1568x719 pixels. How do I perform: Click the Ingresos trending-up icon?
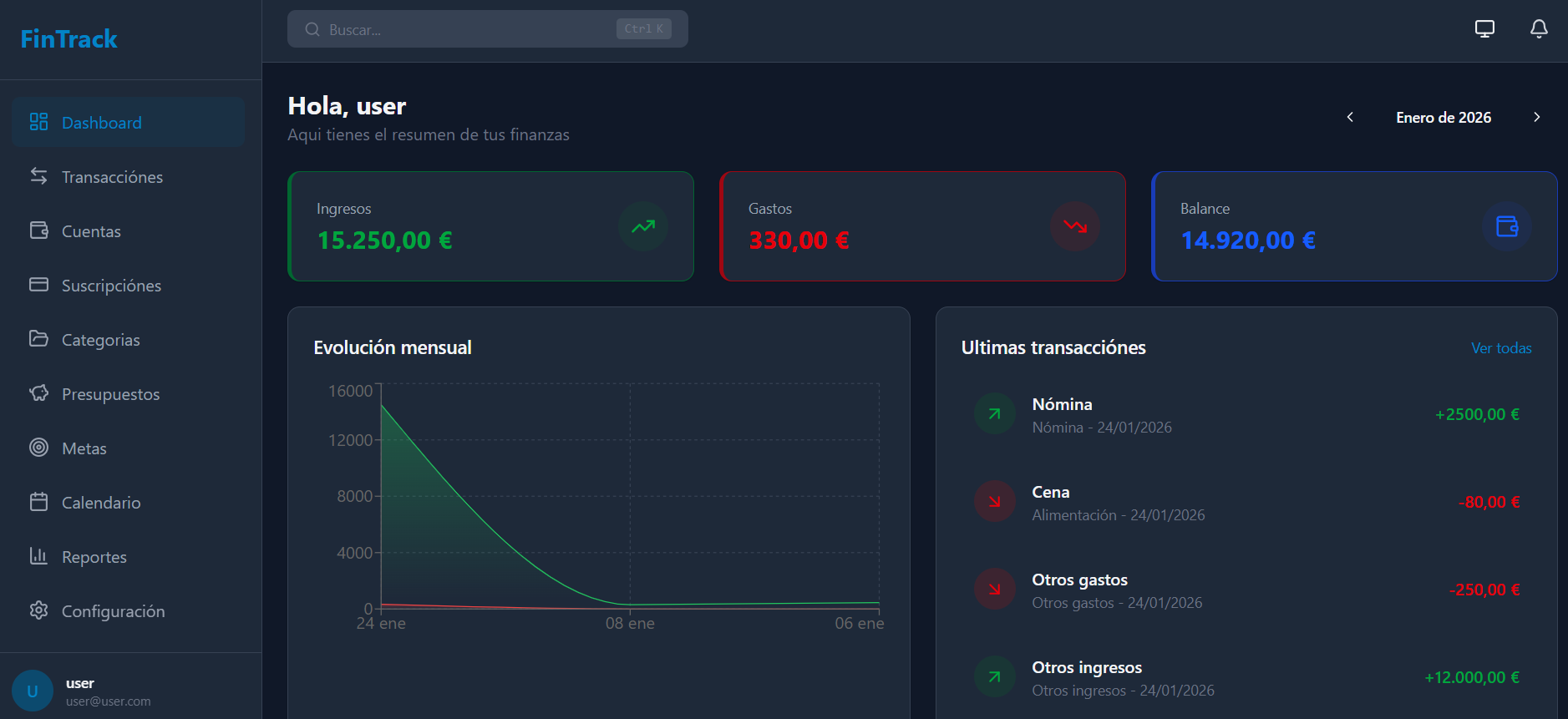coord(642,226)
